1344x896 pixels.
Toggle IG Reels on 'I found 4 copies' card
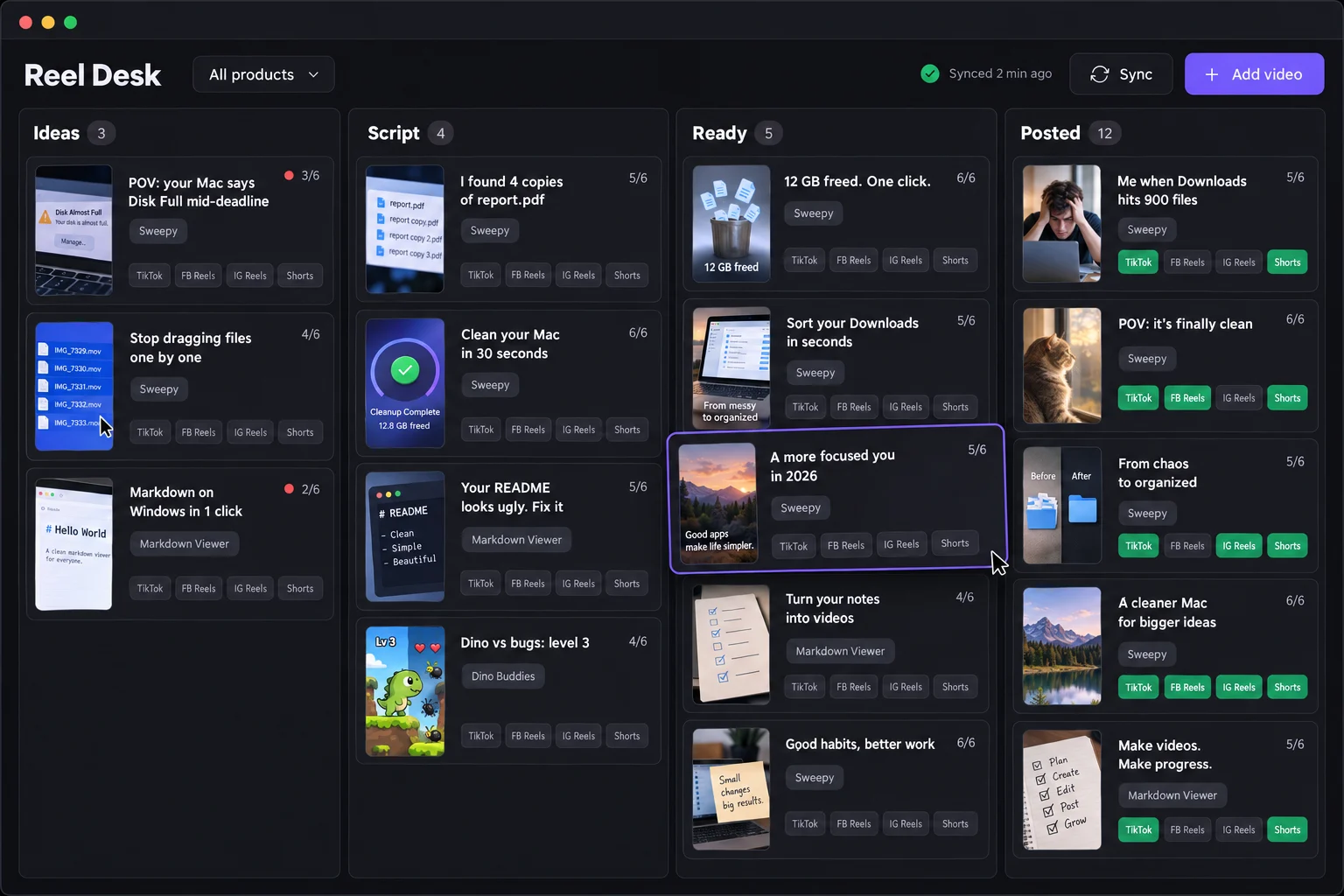click(578, 275)
